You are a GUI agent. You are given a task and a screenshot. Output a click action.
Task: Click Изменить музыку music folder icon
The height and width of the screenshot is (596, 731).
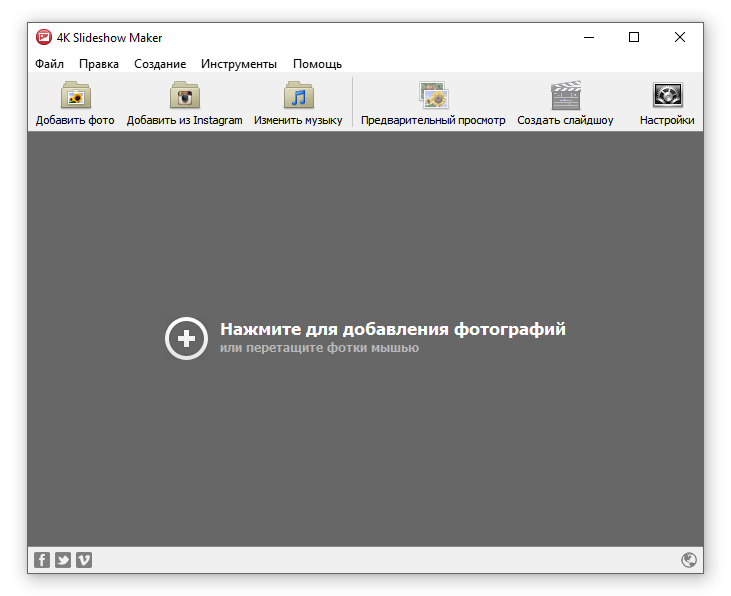pyautogui.click(x=298, y=95)
